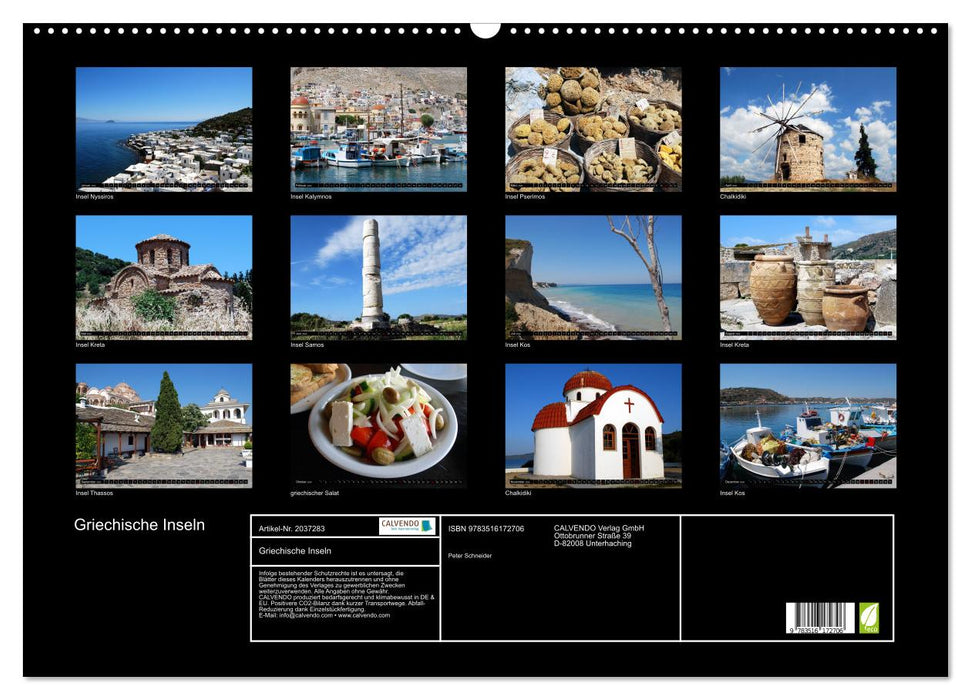
Task: Toggle the Insel Thassos caption label
Action: point(95,491)
